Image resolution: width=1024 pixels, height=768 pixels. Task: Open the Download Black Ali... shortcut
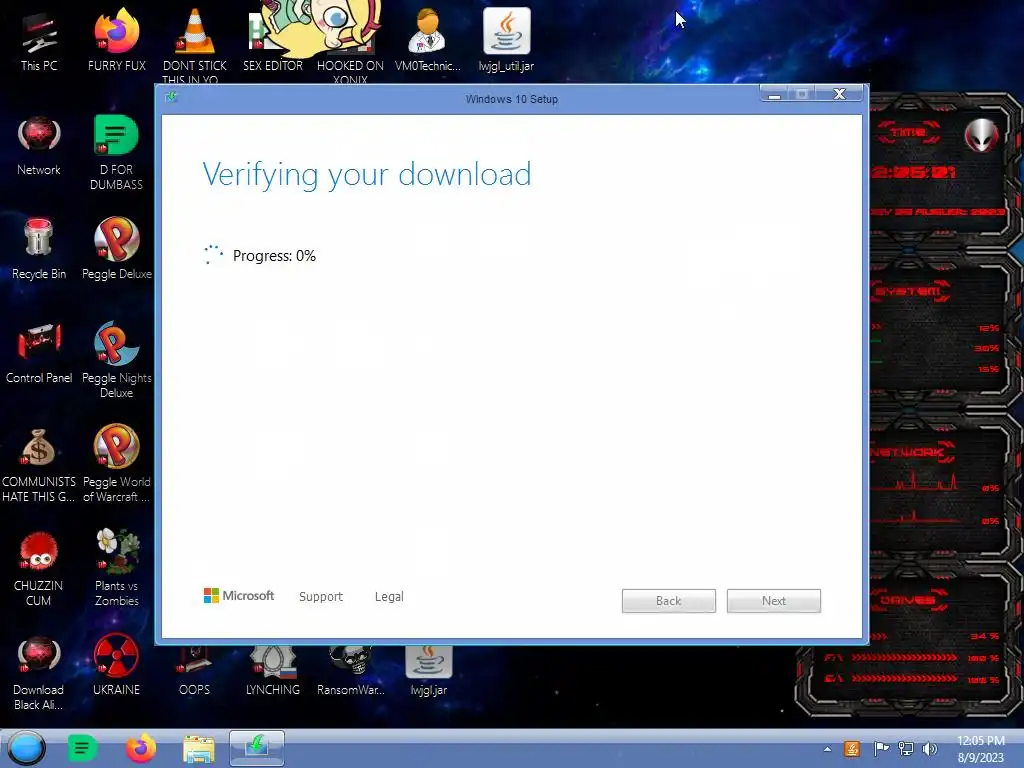point(39,673)
